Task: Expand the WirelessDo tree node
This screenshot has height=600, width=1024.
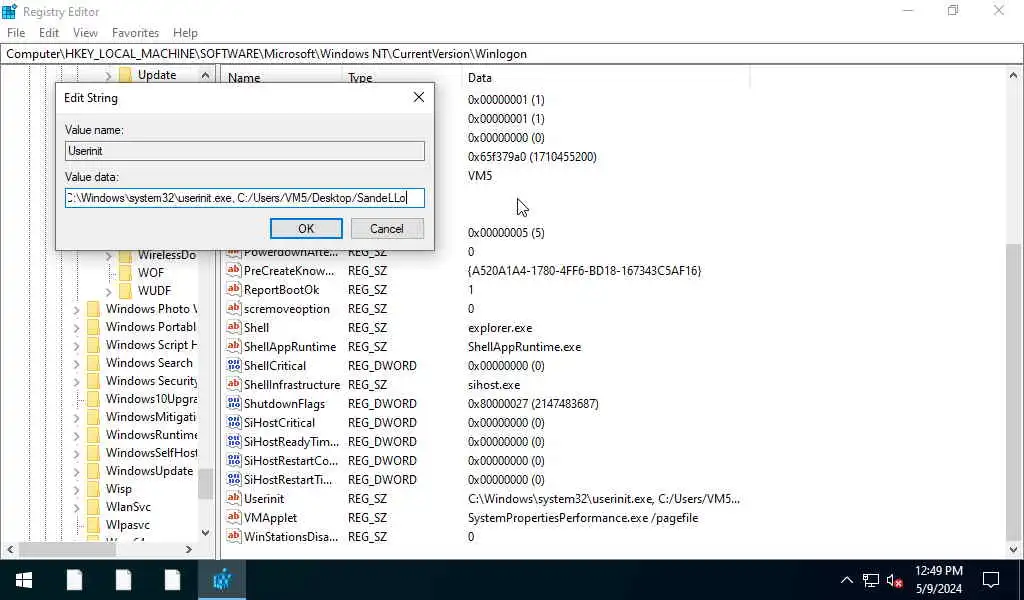Action: 108,255
